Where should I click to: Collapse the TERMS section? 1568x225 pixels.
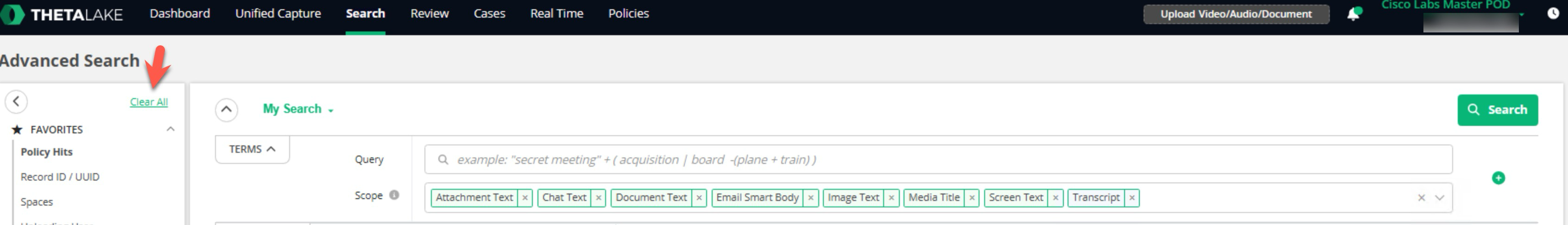click(x=252, y=149)
